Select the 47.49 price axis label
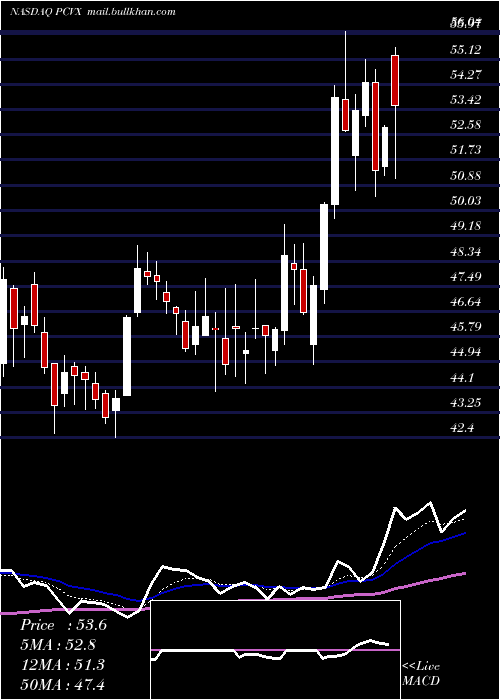Image resolution: width=500 pixels, height=700 pixels. click(x=466, y=277)
